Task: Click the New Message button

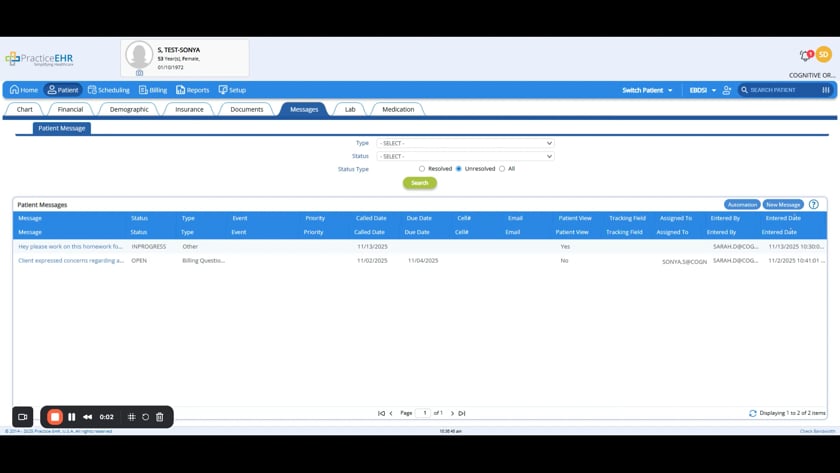Action: [x=783, y=205]
